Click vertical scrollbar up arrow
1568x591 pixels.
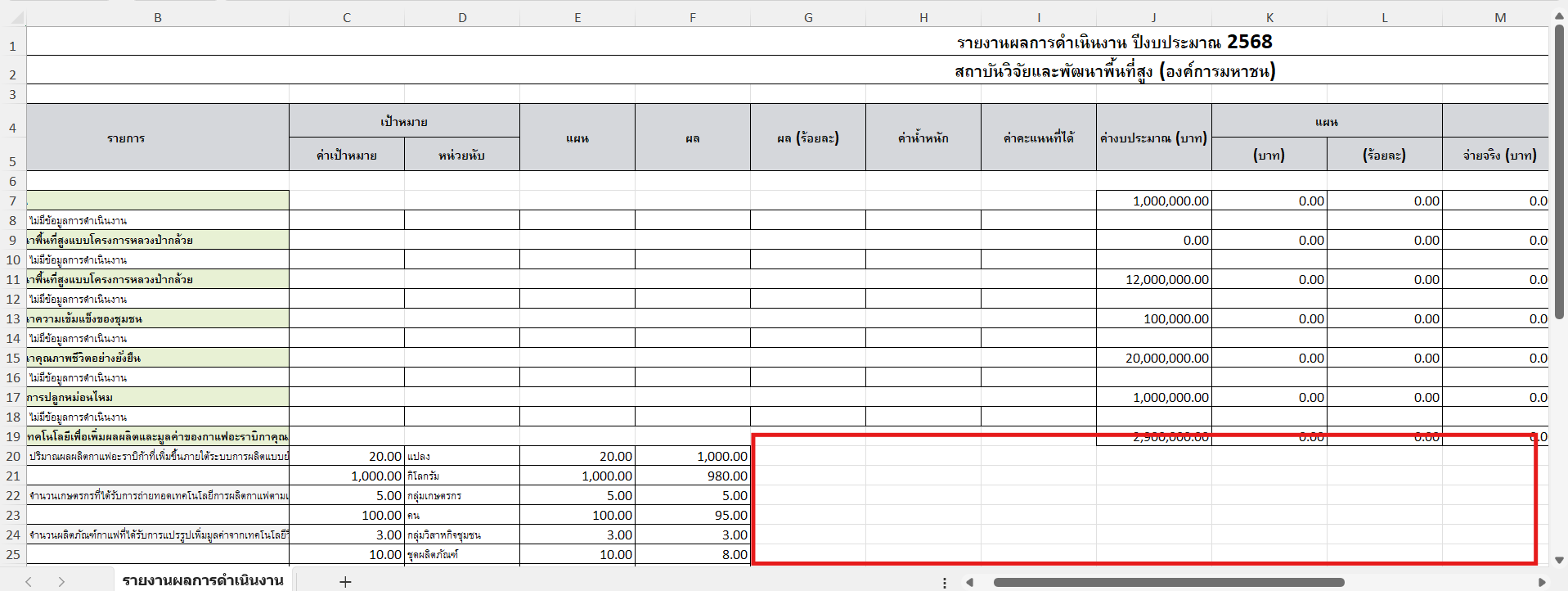pyautogui.click(x=1559, y=16)
